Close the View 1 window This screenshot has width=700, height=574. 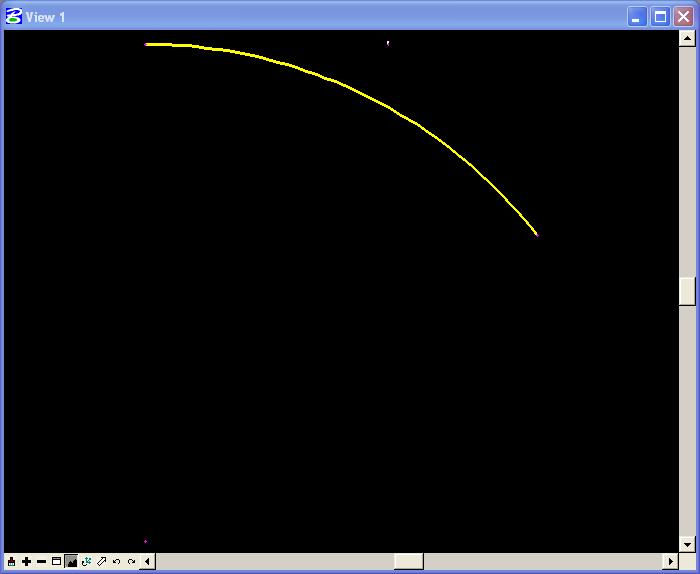point(683,17)
